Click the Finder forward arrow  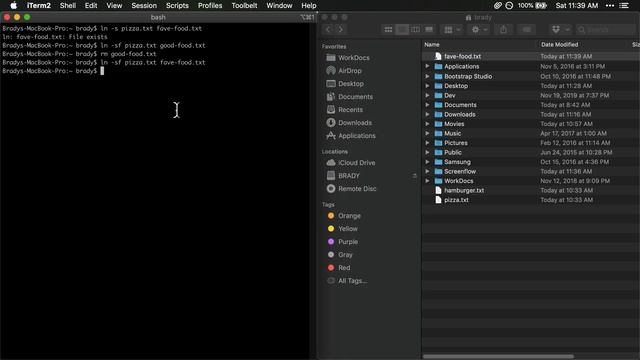(340, 29)
